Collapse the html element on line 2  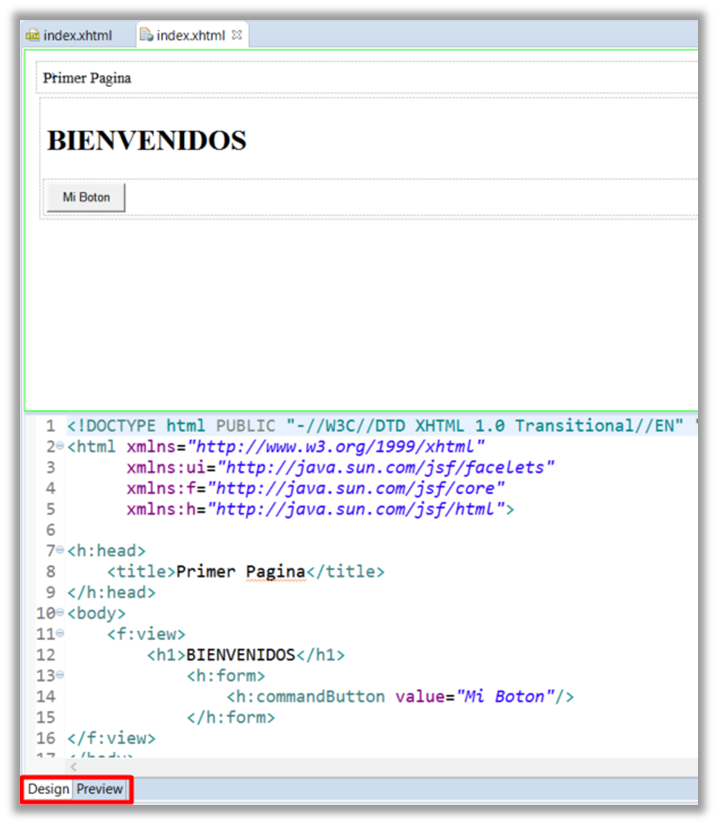[x=59, y=446]
